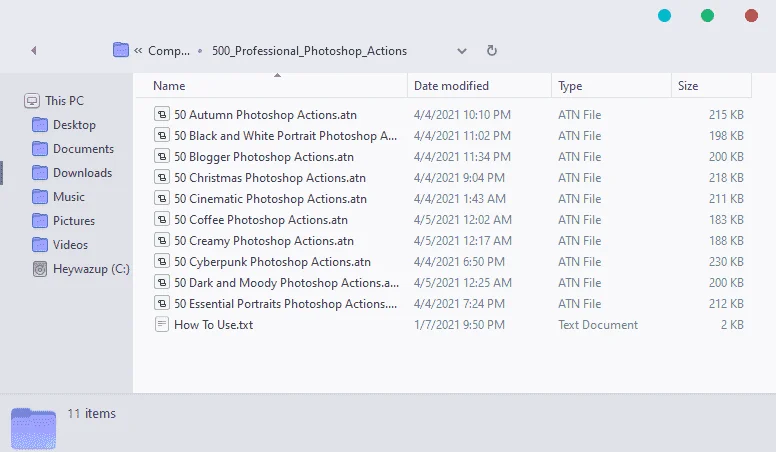The image size is (776, 452).
Task: Sort files by Date modified column
Action: click(x=451, y=86)
